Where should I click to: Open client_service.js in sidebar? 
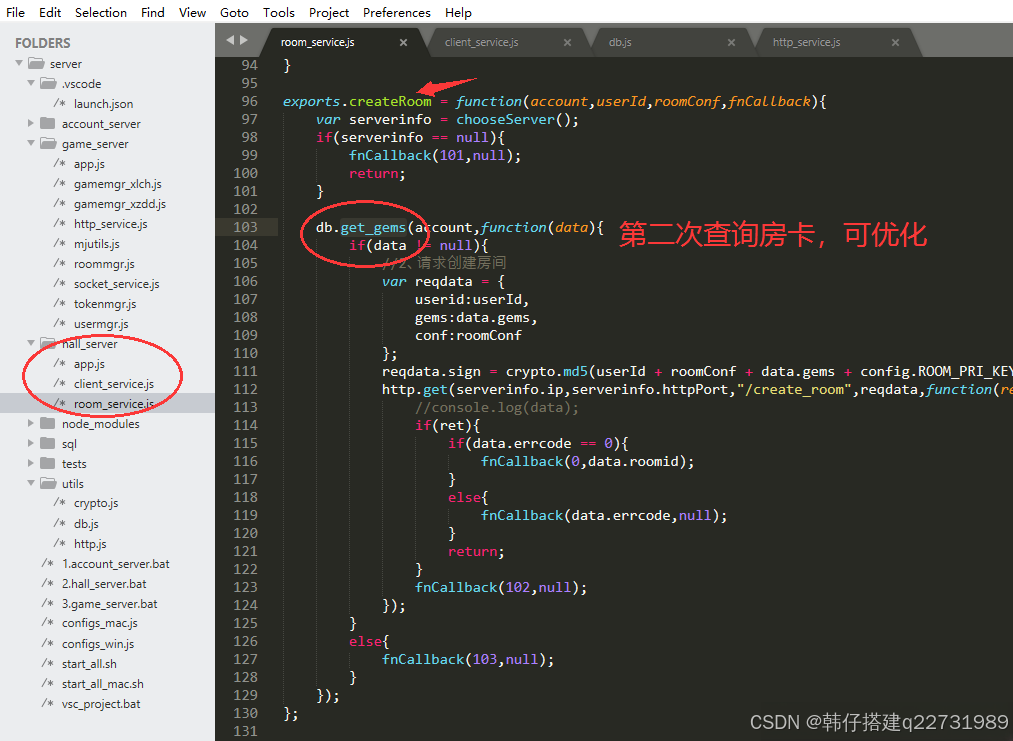coord(114,384)
